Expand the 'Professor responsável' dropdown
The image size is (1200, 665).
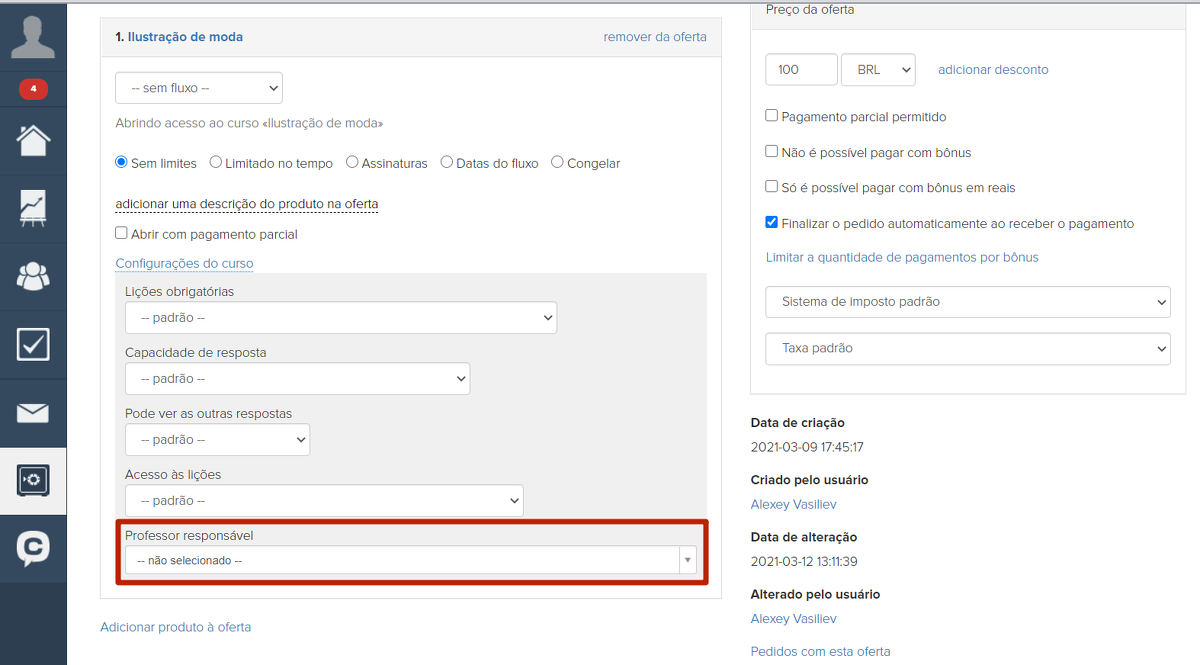[x=410, y=561]
